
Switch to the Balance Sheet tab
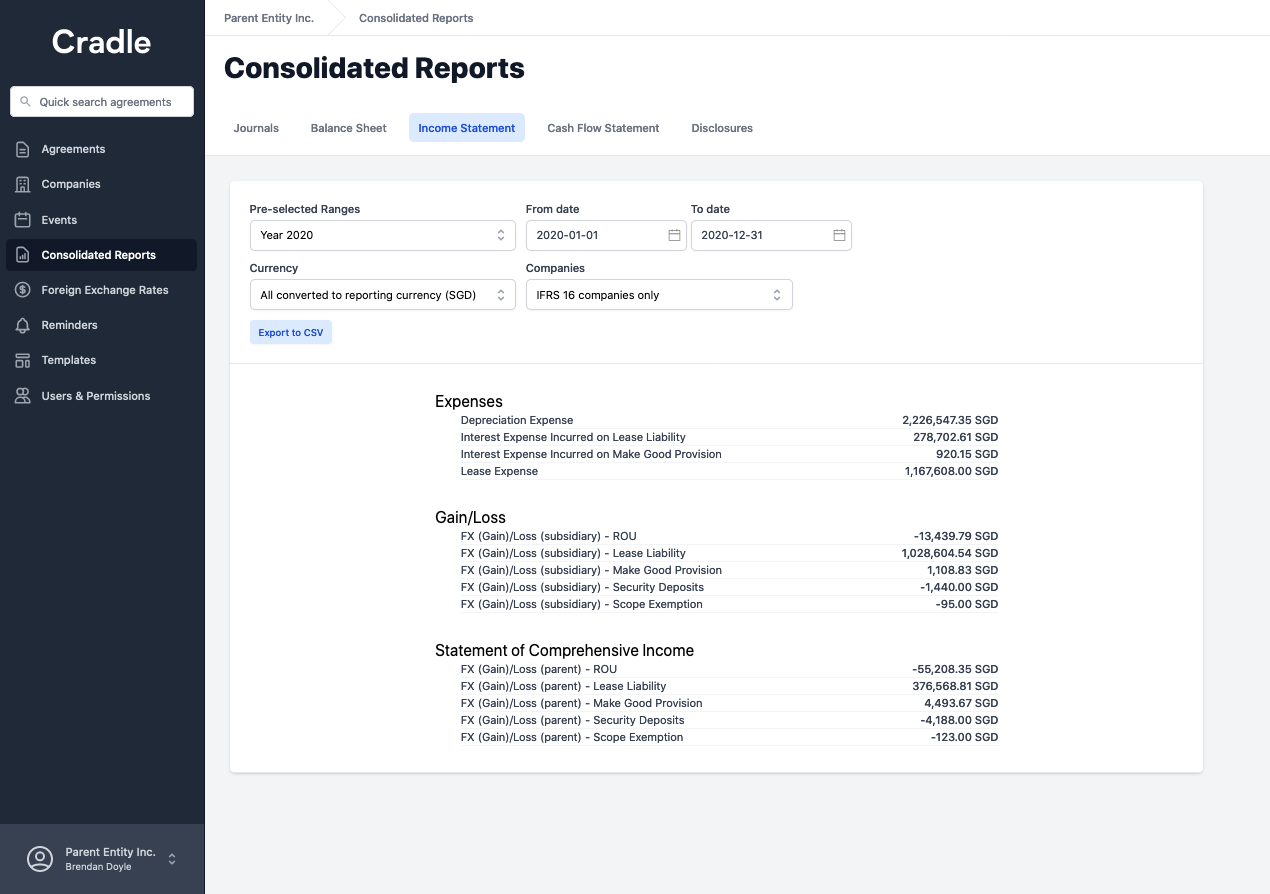click(348, 128)
